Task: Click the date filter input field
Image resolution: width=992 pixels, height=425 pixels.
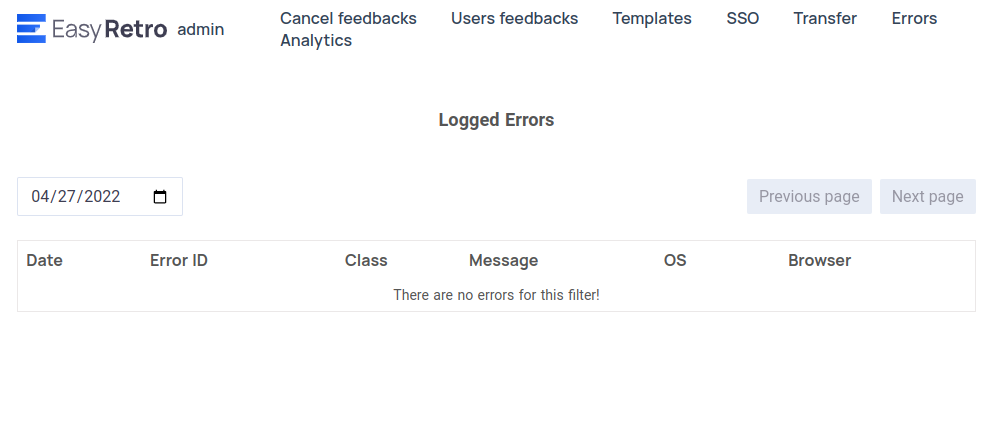Action: click(100, 197)
